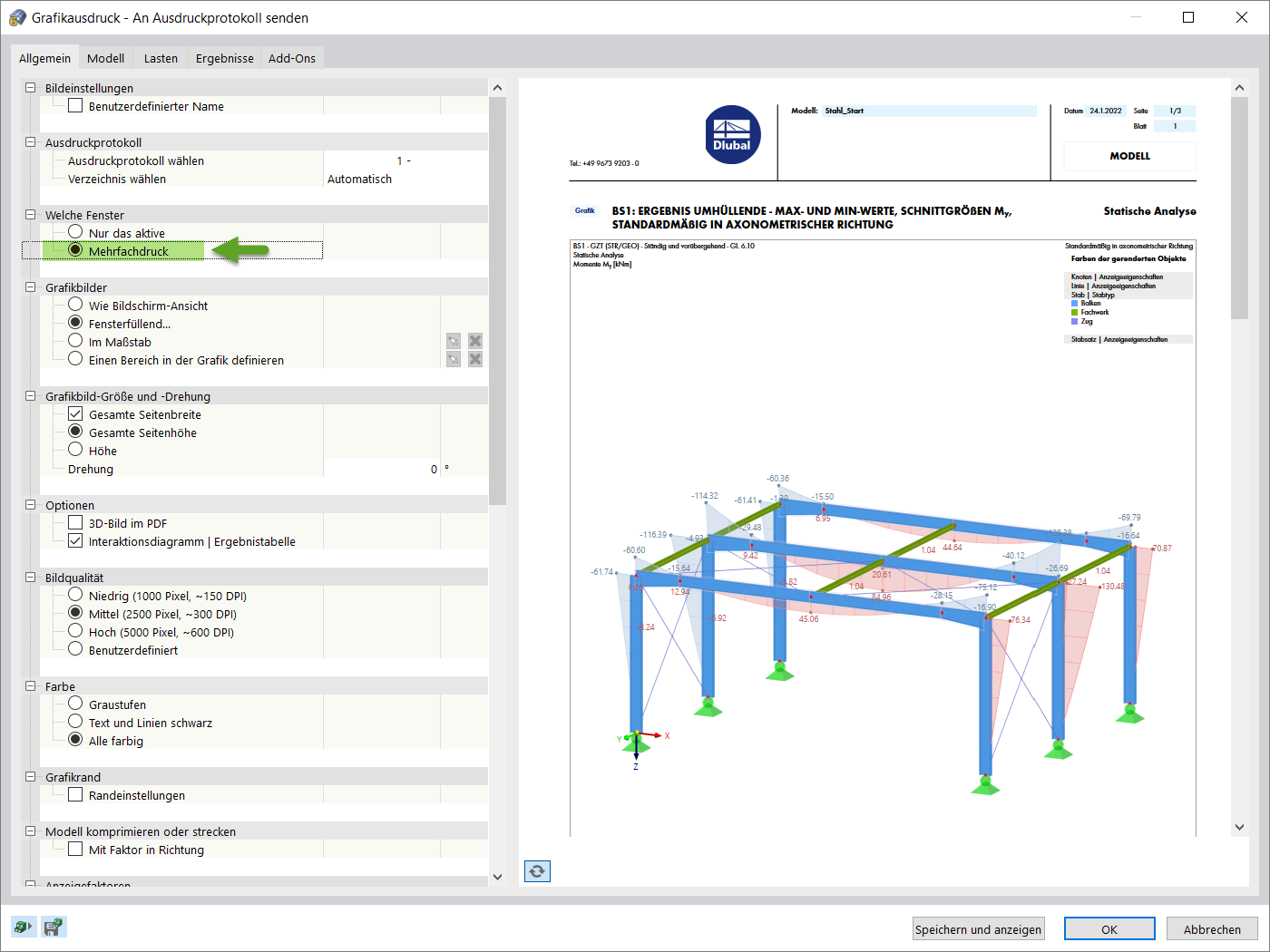Screen dimensions: 1270x952
Task: Collapse the Farbe section
Action: coord(30,686)
